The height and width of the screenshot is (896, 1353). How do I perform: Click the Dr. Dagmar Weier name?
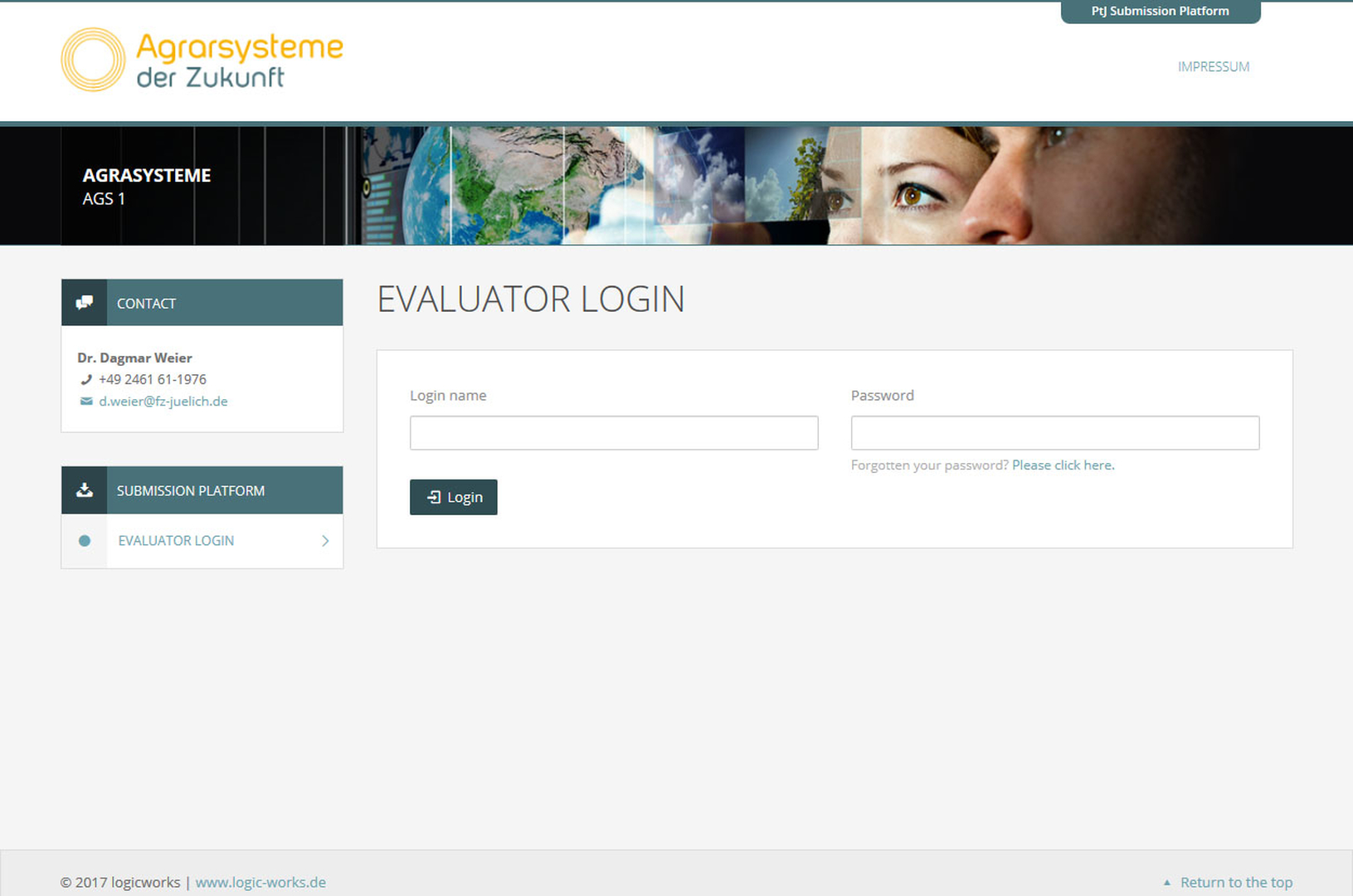[x=134, y=358]
